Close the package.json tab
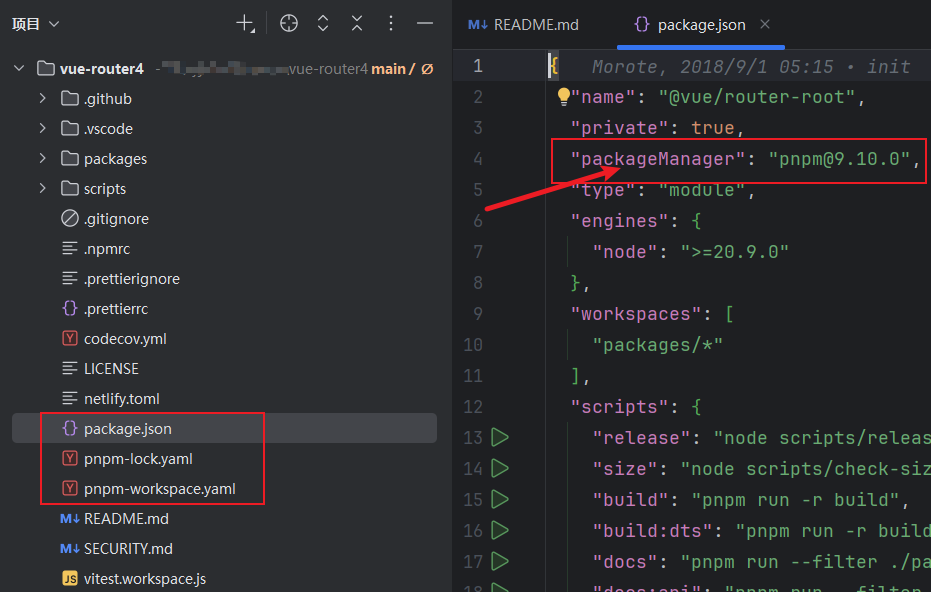The width and height of the screenshot is (931, 592). (x=765, y=24)
